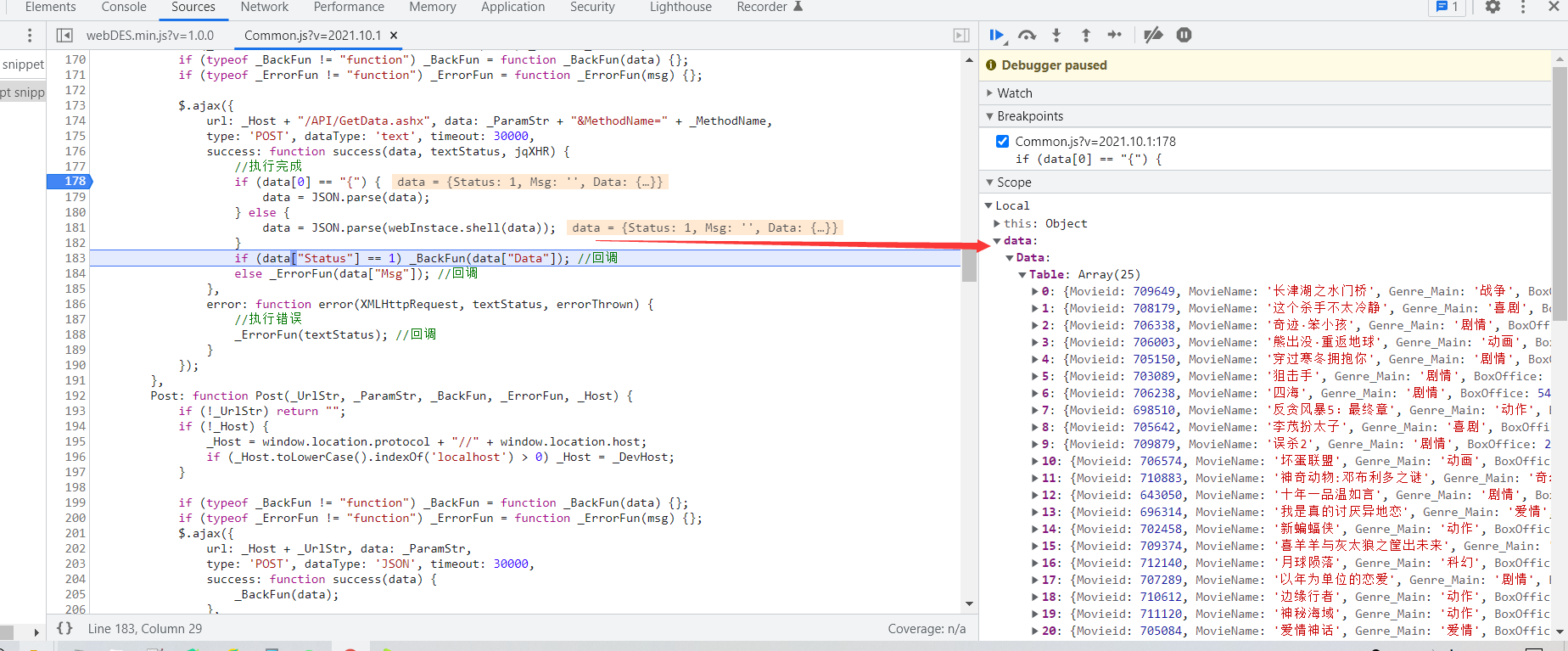Expand array item 0 Movieid 709649

pos(1035,291)
